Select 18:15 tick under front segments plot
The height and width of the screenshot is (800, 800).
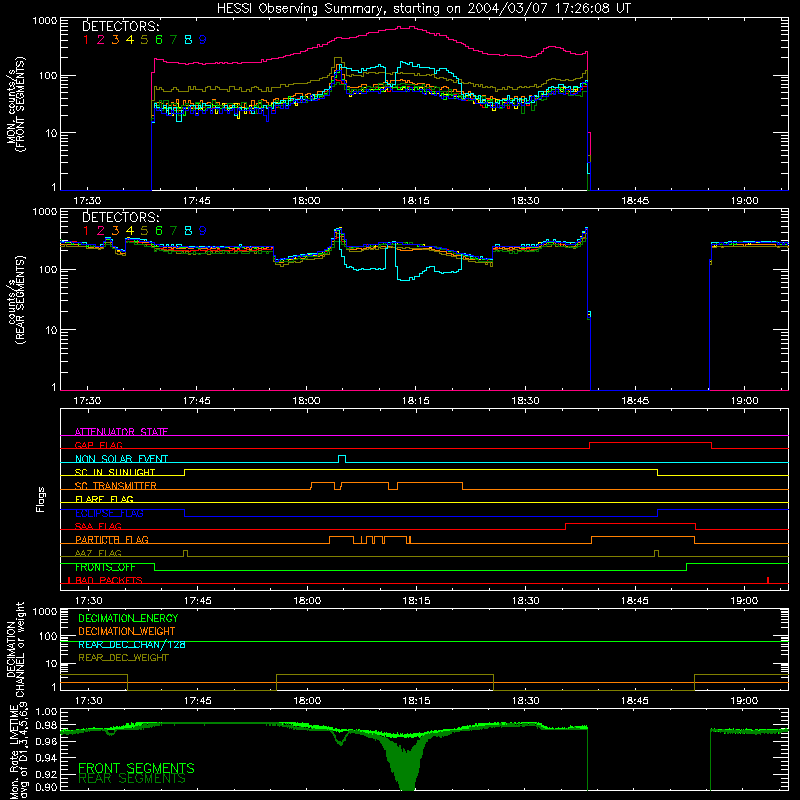pyautogui.click(x=415, y=201)
